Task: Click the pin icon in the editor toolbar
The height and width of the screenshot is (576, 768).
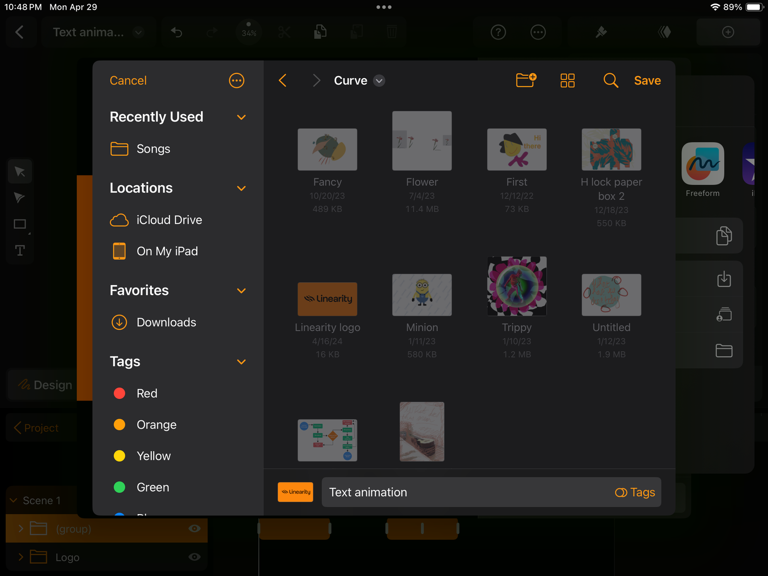Action: pyautogui.click(x=601, y=32)
